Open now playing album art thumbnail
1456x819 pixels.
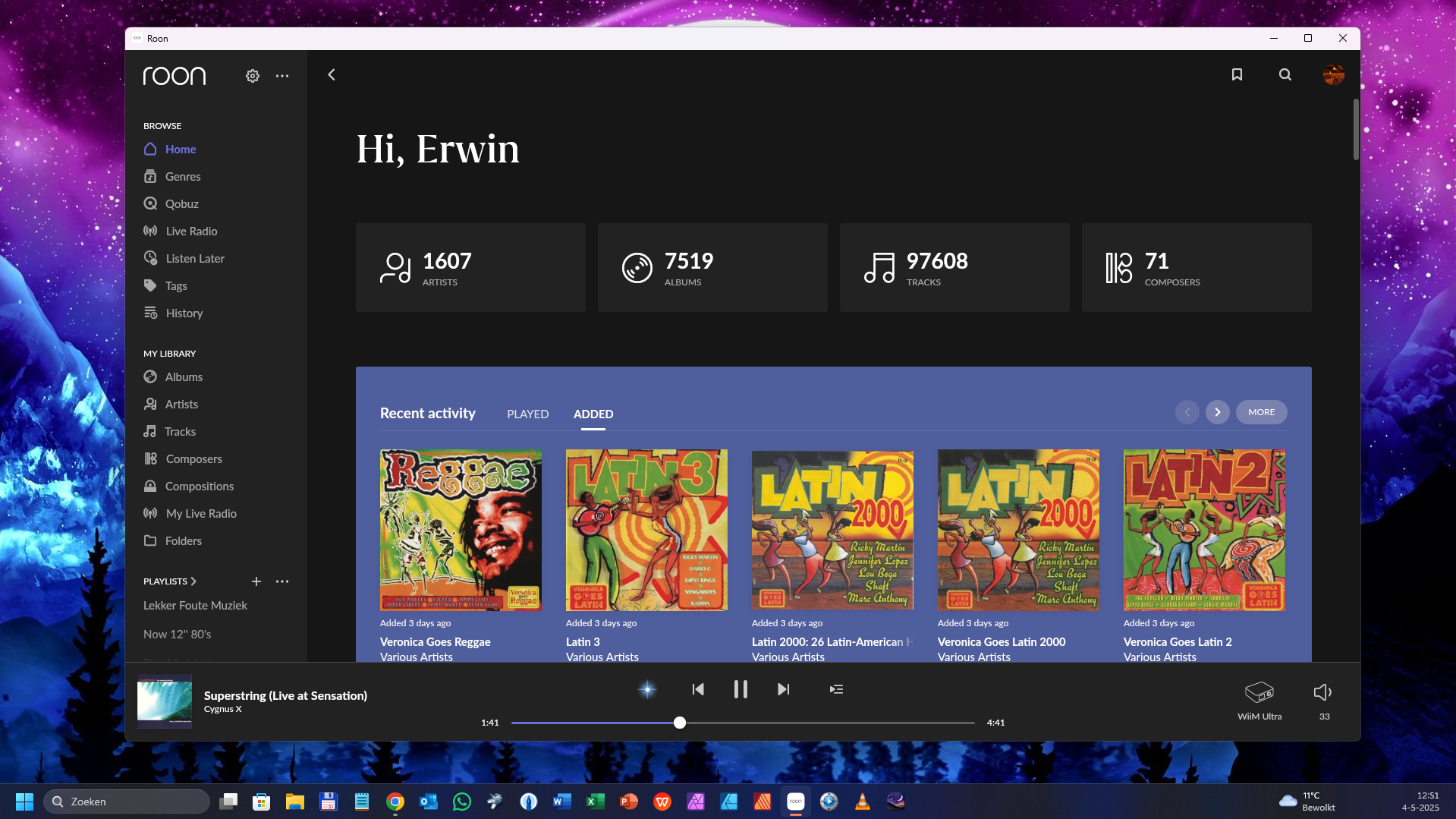pos(165,701)
